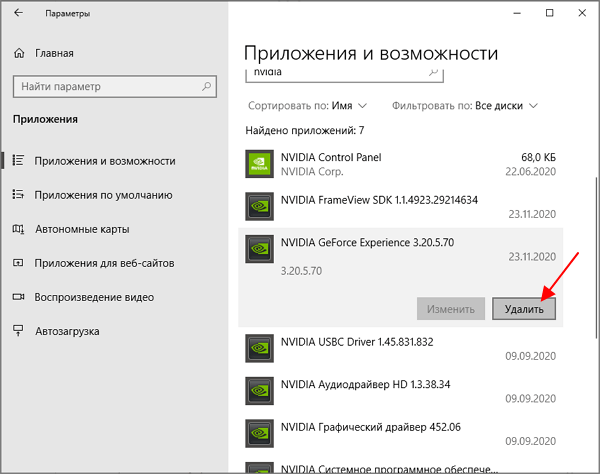Click the apps list vertical scrollbar
This screenshot has width=600, height=474.
[x=597, y=257]
